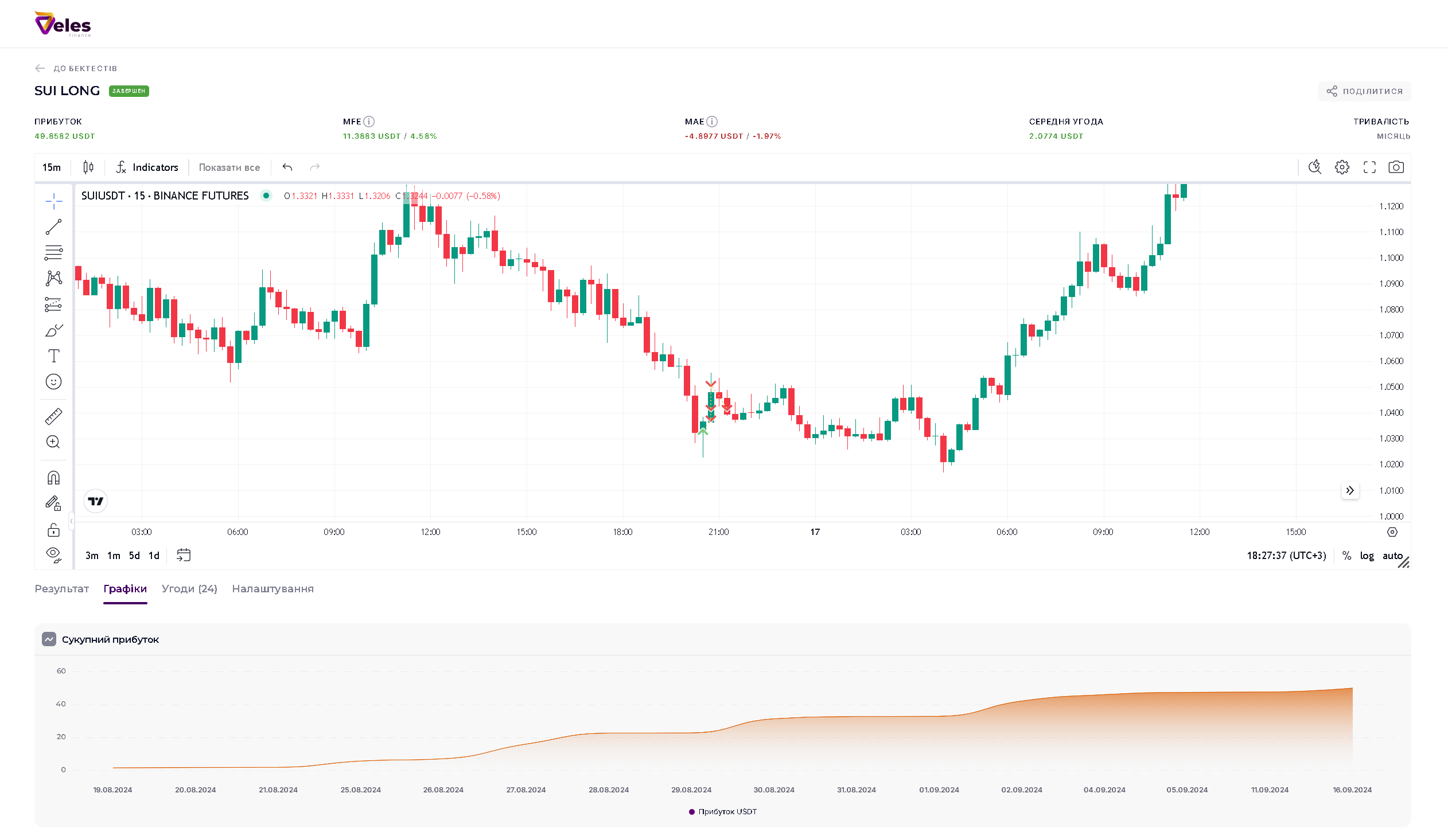Click the double-chevron scroll-to-latest arrow
This screenshot has height=840, width=1448.
[x=1350, y=490]
